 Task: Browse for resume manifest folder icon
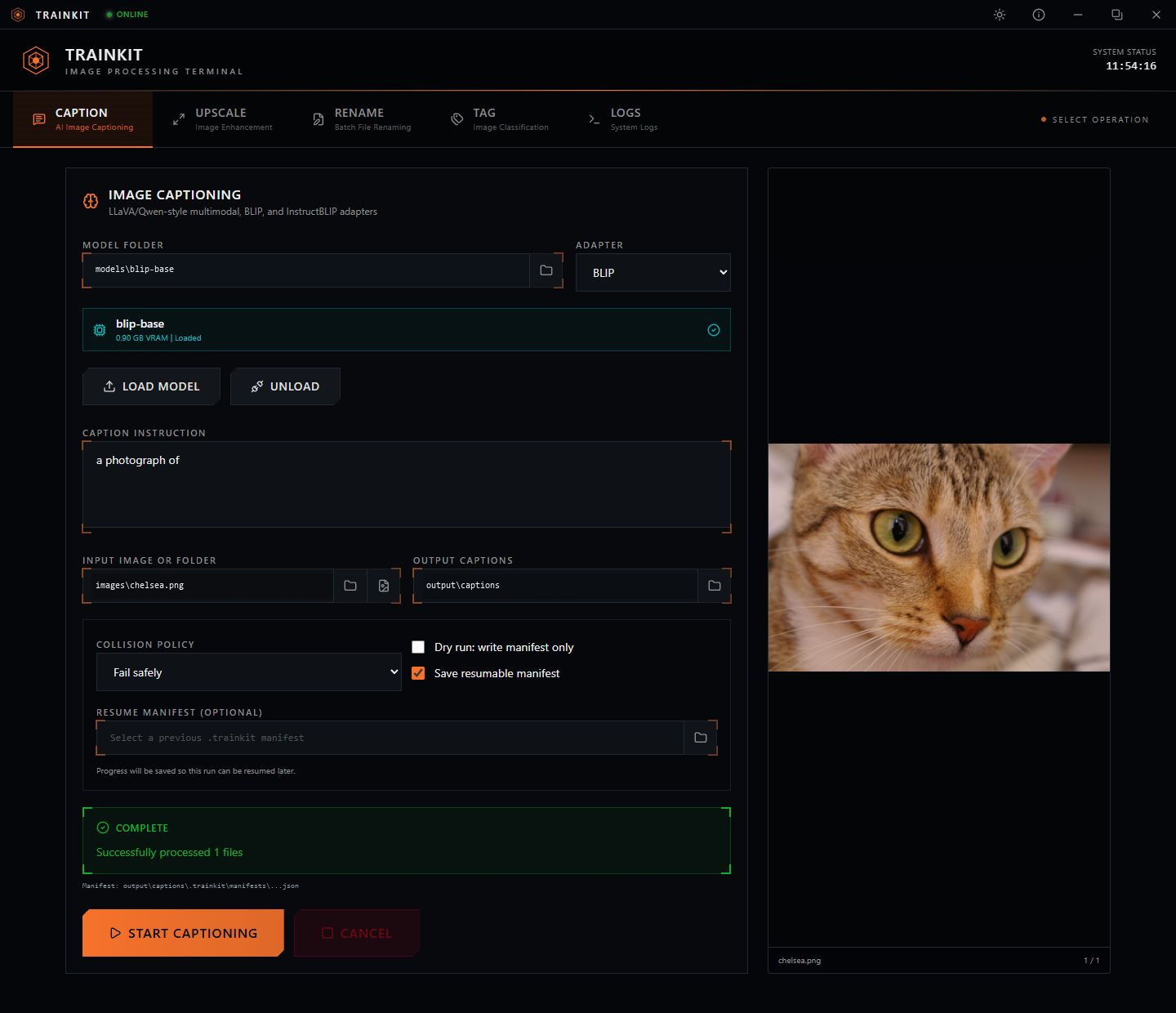[x=701, y=738]
